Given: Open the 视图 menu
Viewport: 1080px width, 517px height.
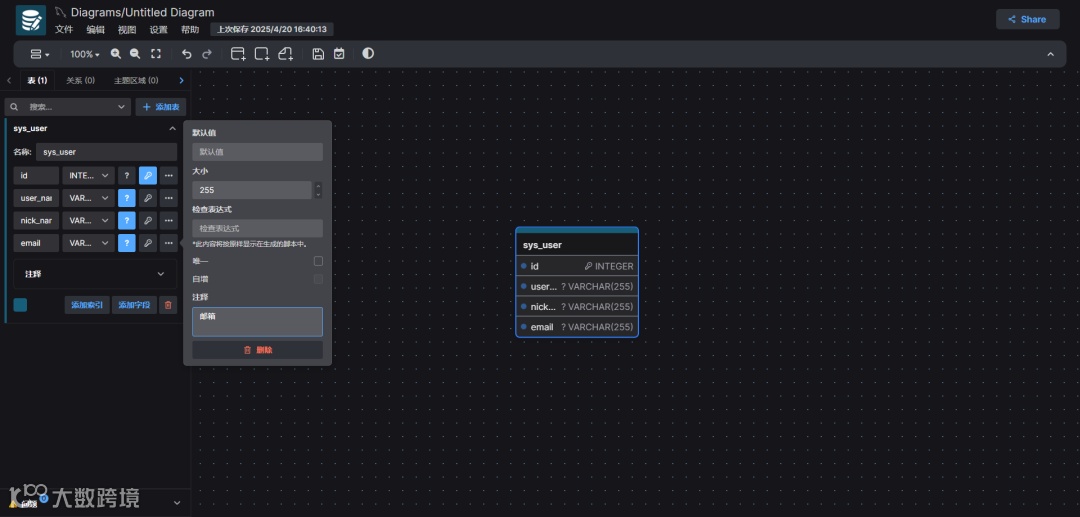Looking at the screenshot, I should 127,30.
